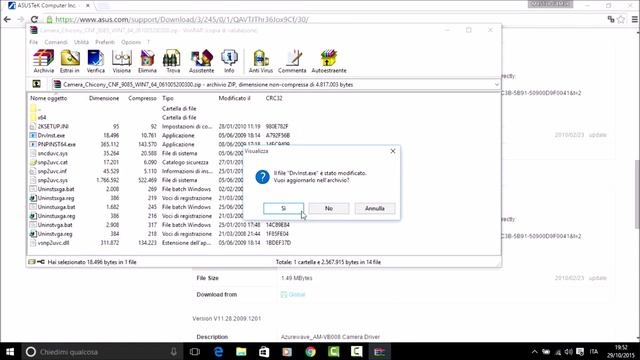Click the Autoestraente toolbar icon
This screenshot has width=640, height=360.
[x=329, y=61]
